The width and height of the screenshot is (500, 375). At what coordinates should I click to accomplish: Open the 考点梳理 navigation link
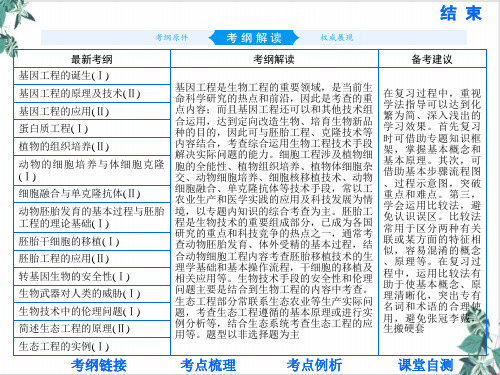tap(208, 365)
